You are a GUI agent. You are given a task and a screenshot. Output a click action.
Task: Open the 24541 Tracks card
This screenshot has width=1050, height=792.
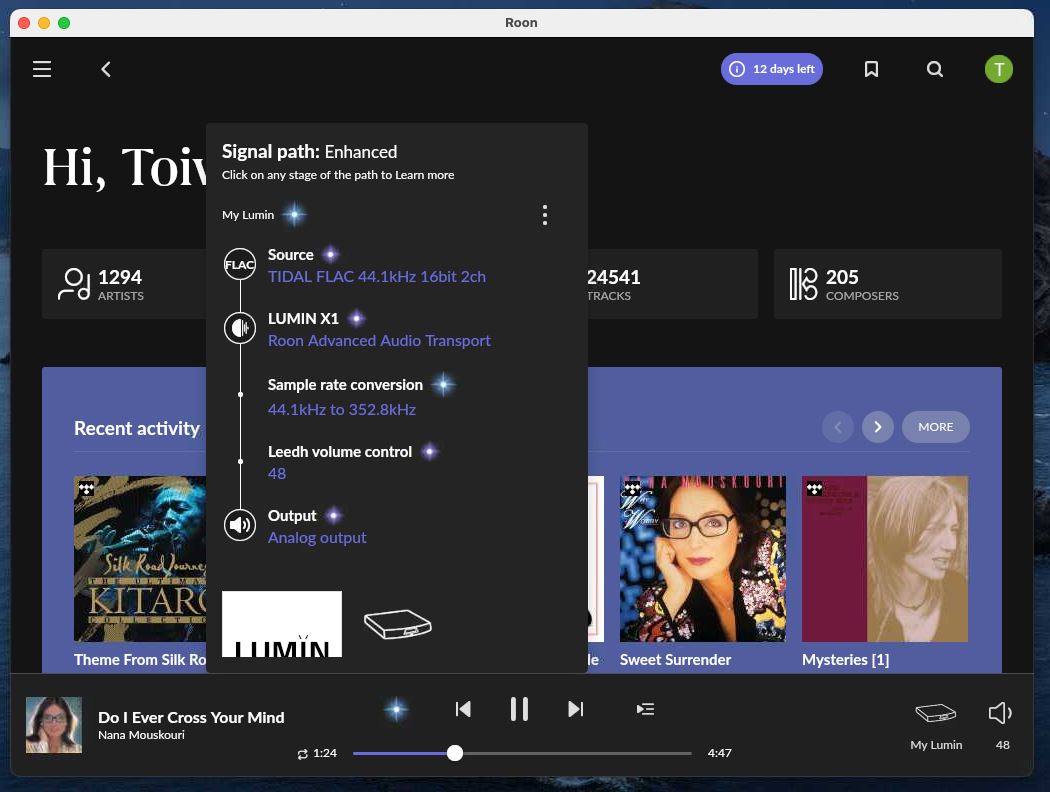[672, 284]
